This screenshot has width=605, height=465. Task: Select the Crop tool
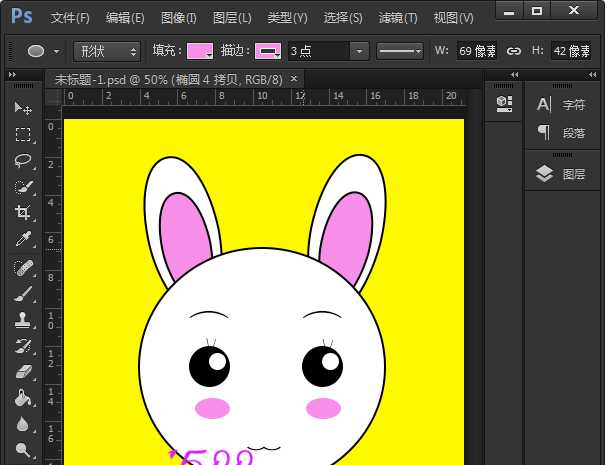coord(23,213)
